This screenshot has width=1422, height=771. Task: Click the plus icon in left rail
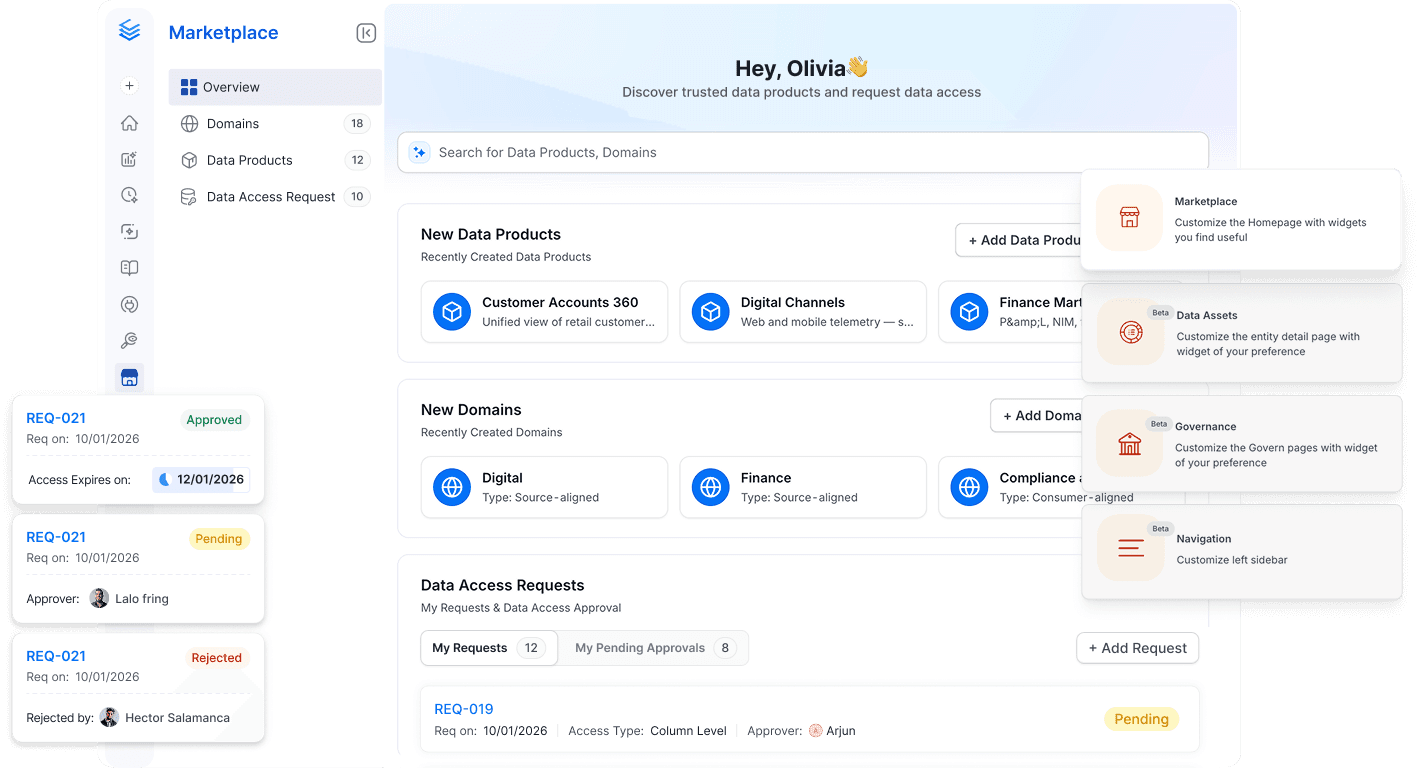pyautogui.click(x=129, y=86)
